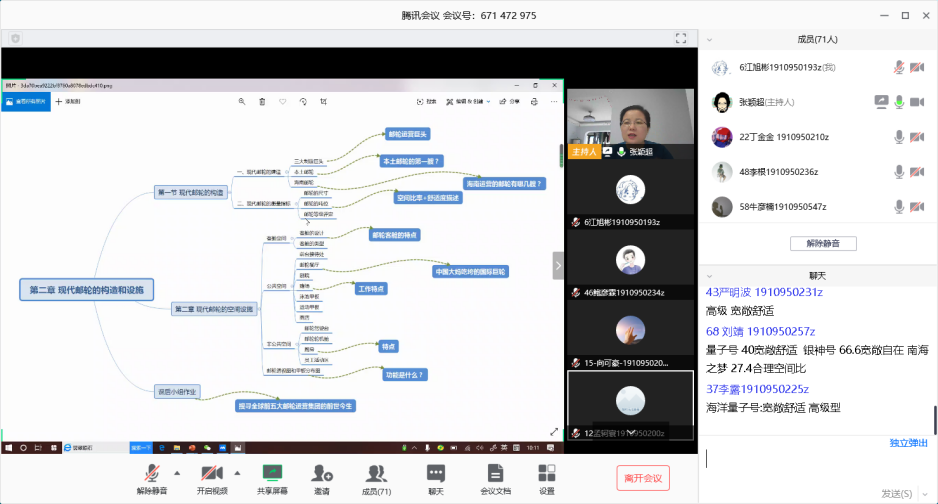Enter fullscreen with the top-right expand icon
Screen dimensions: 938x504
click(680, 38)
